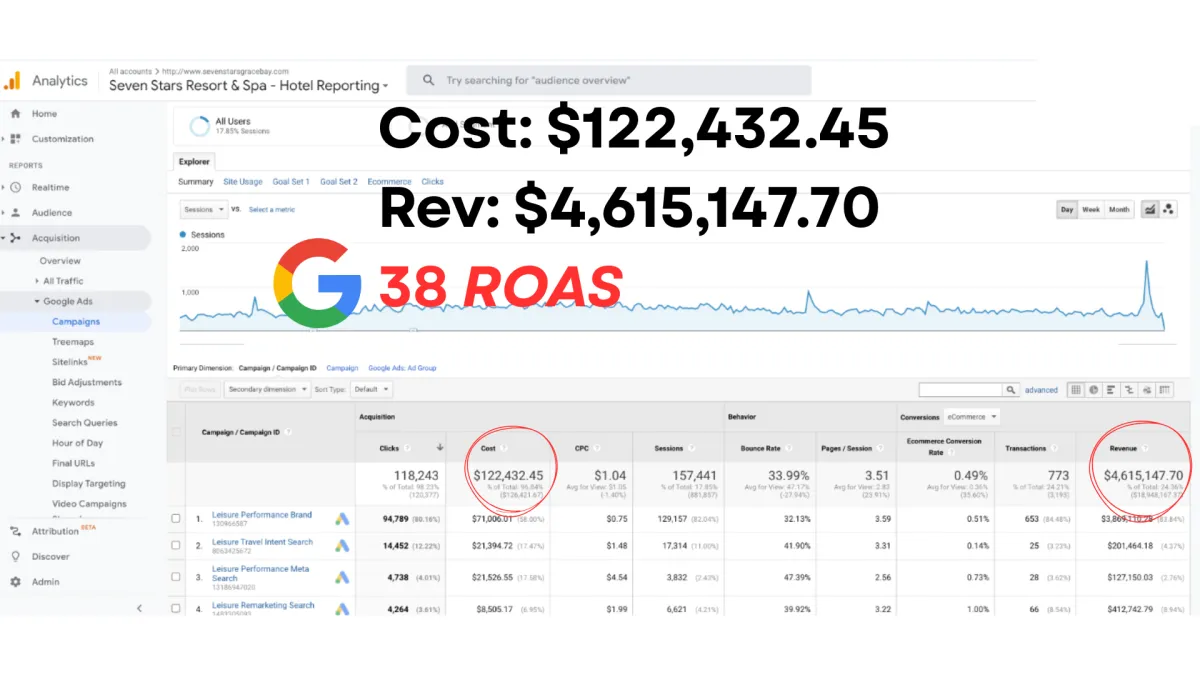The image size is (1200, 675).
Task: Open the Home icon in sidebar
Action: pos(16,114)
